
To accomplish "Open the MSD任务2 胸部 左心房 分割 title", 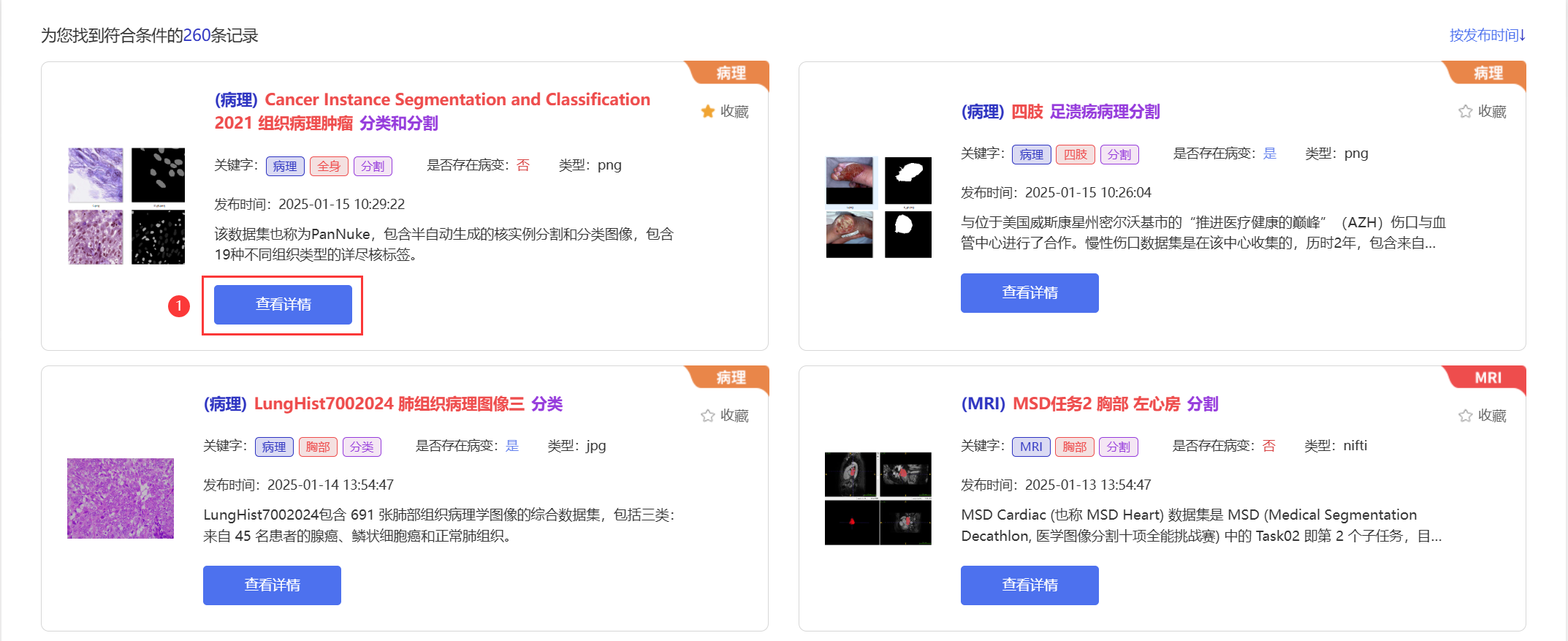I will tap(1089, 403).
